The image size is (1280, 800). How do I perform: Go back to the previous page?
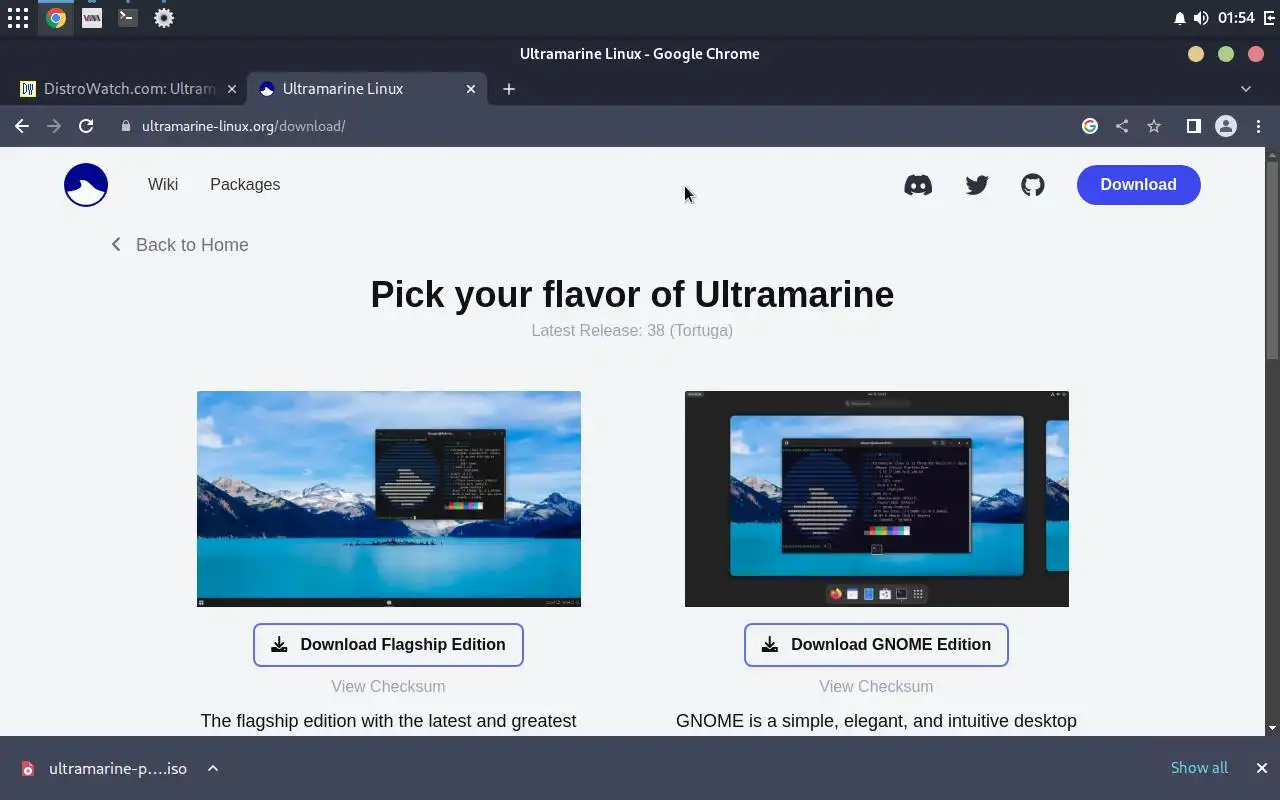pyautogui.click(x=22, y=126)
